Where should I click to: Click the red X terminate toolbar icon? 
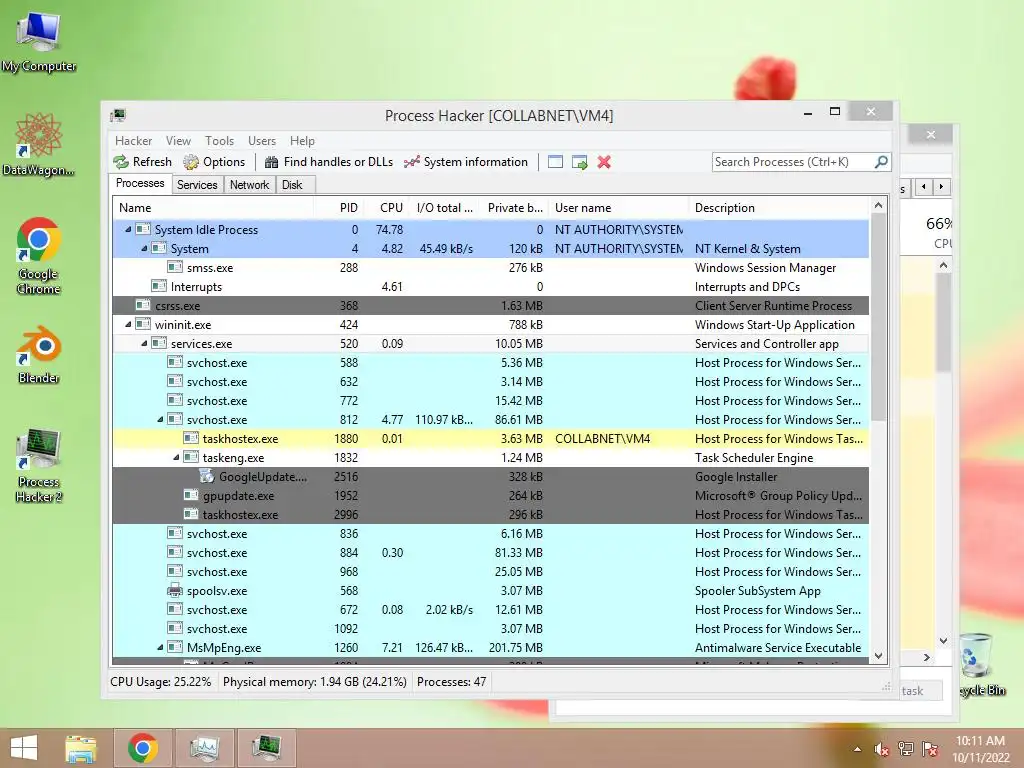pyautogui.click(x=604, y=162)
